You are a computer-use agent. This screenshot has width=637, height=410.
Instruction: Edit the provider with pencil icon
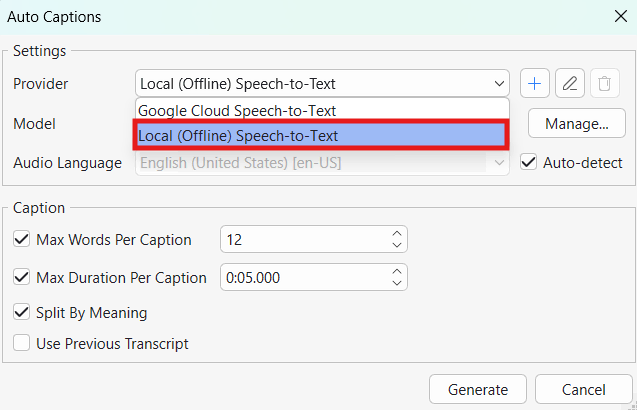(x=570, y=83)
